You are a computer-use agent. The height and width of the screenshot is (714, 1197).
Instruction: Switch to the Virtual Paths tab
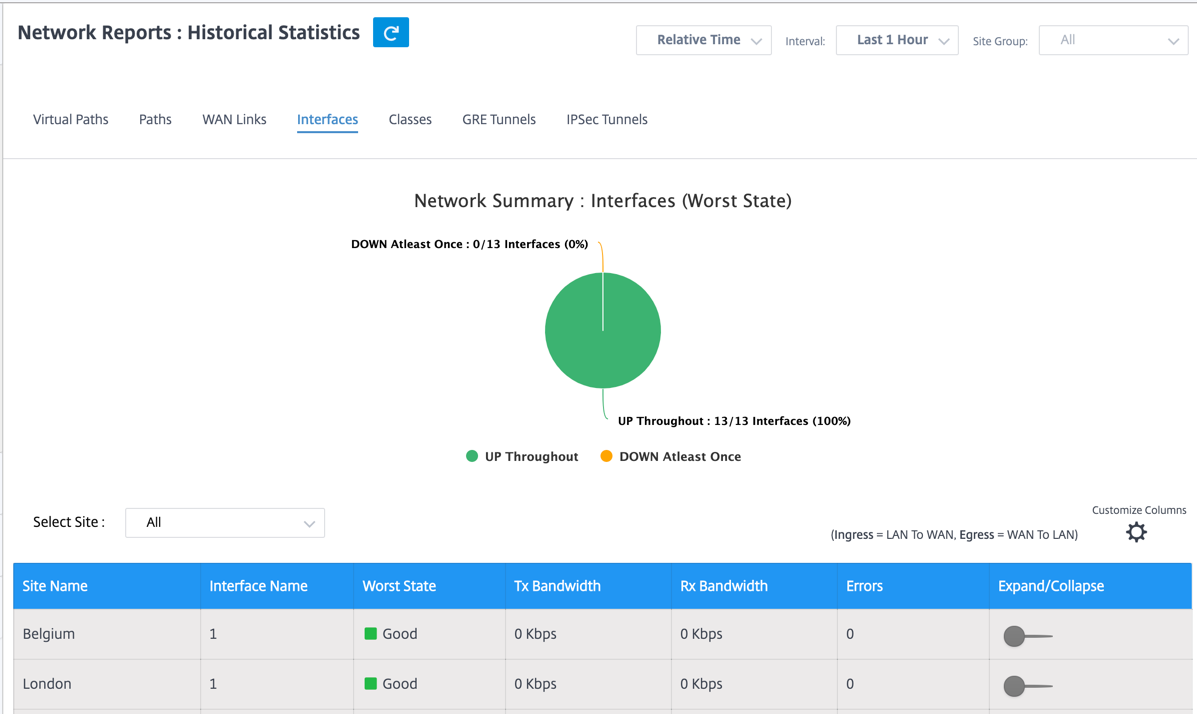(x=71, y=119)
